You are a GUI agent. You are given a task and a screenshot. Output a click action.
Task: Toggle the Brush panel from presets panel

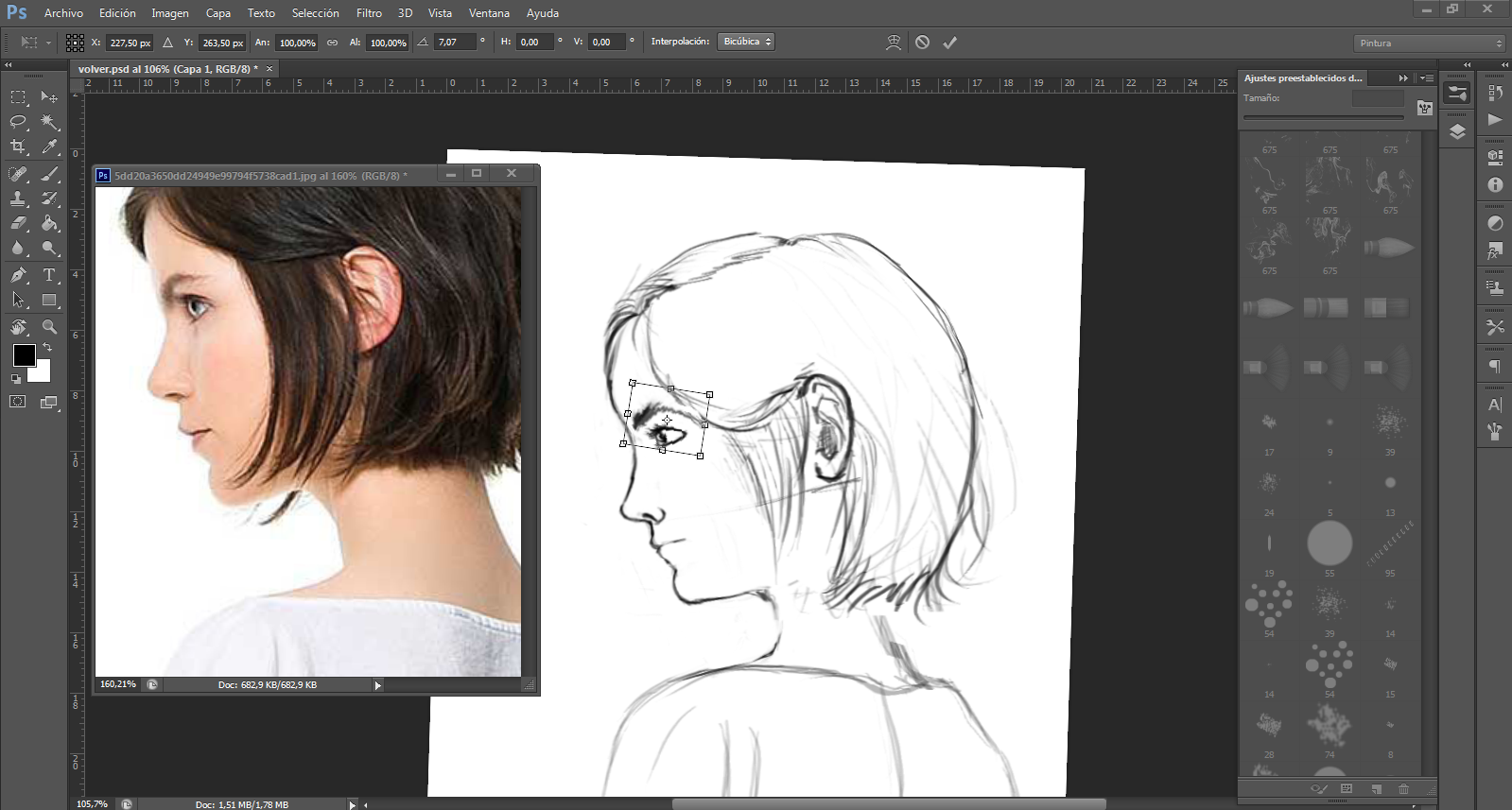1424,108
